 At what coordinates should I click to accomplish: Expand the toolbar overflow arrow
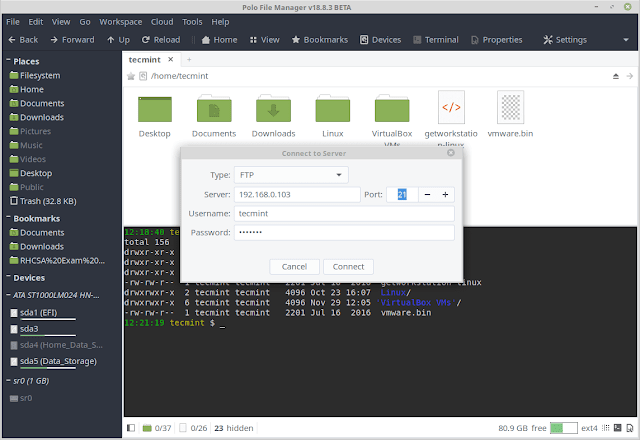626,40
